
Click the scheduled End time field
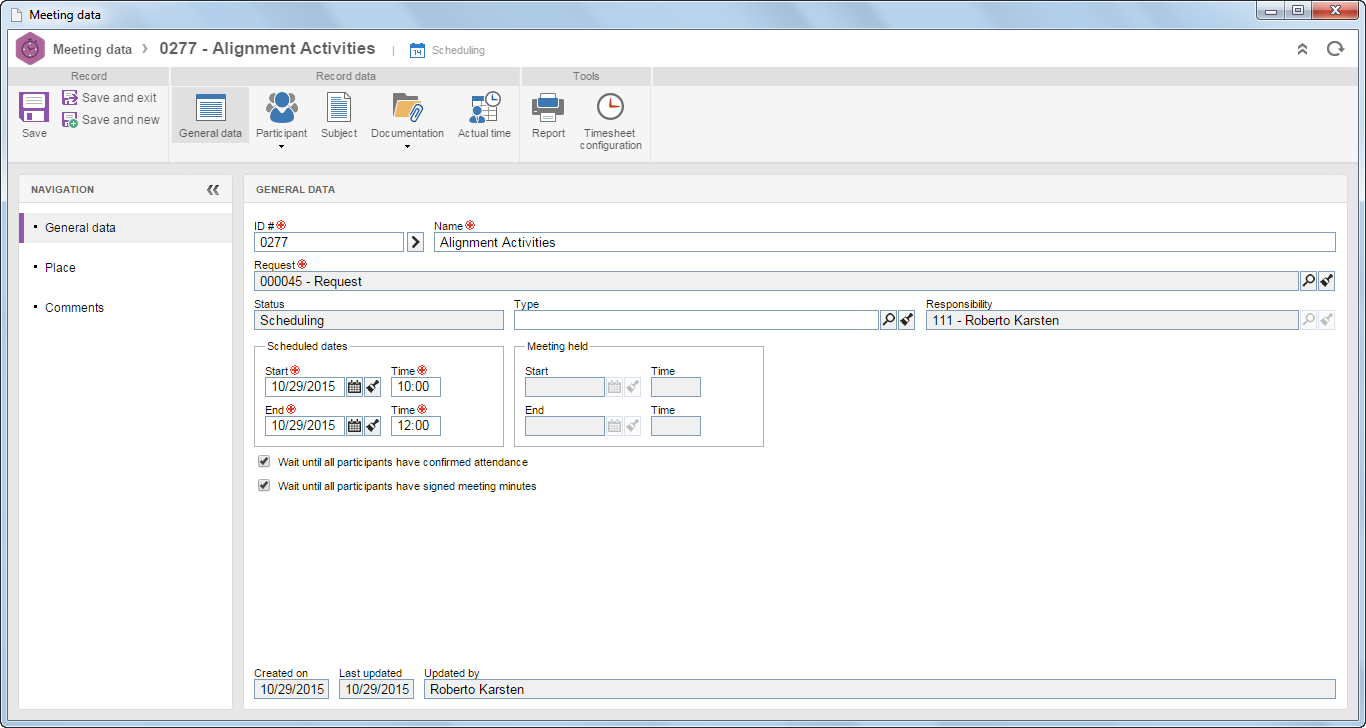(x=416, y=426)
